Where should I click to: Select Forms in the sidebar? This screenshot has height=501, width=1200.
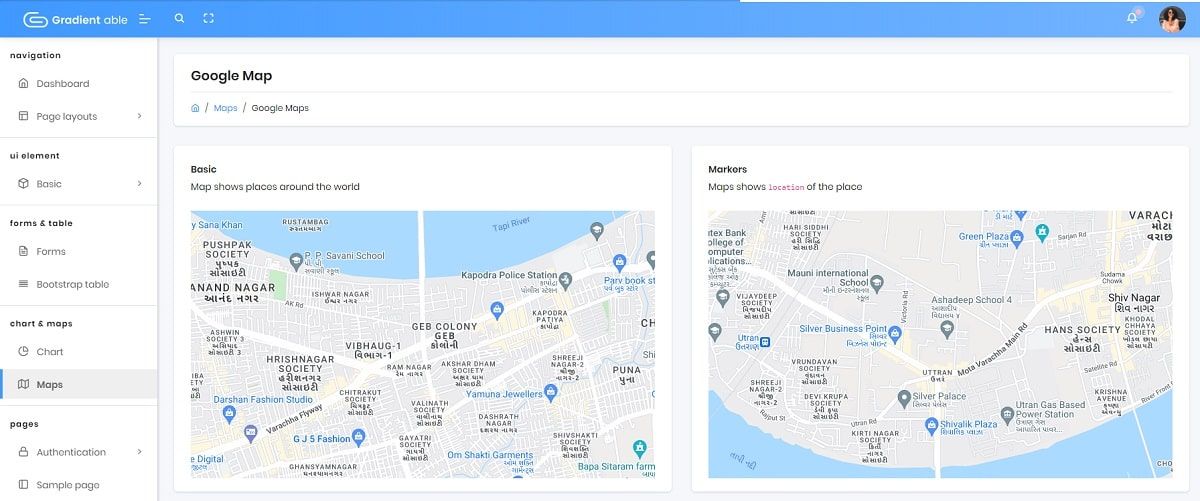coord(78,252)
